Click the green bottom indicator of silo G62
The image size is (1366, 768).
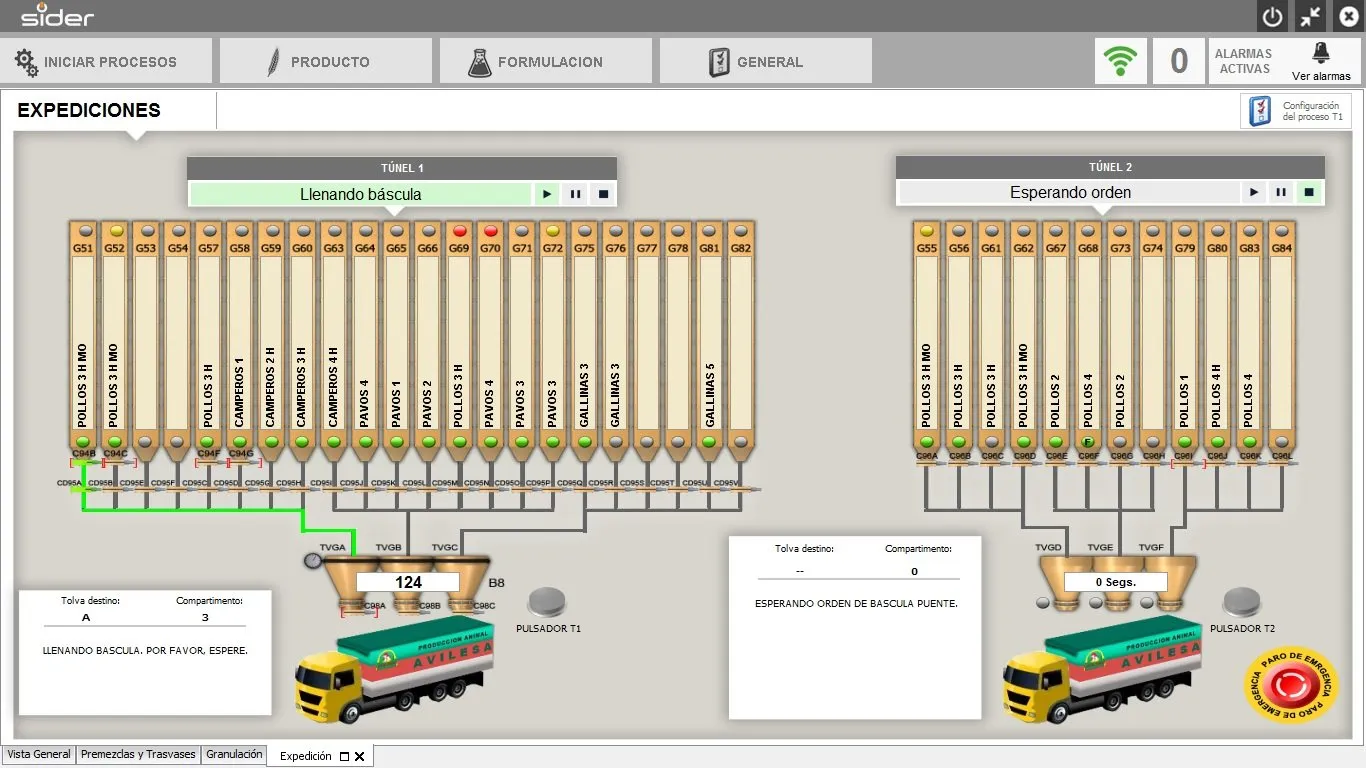[1023, 441]
